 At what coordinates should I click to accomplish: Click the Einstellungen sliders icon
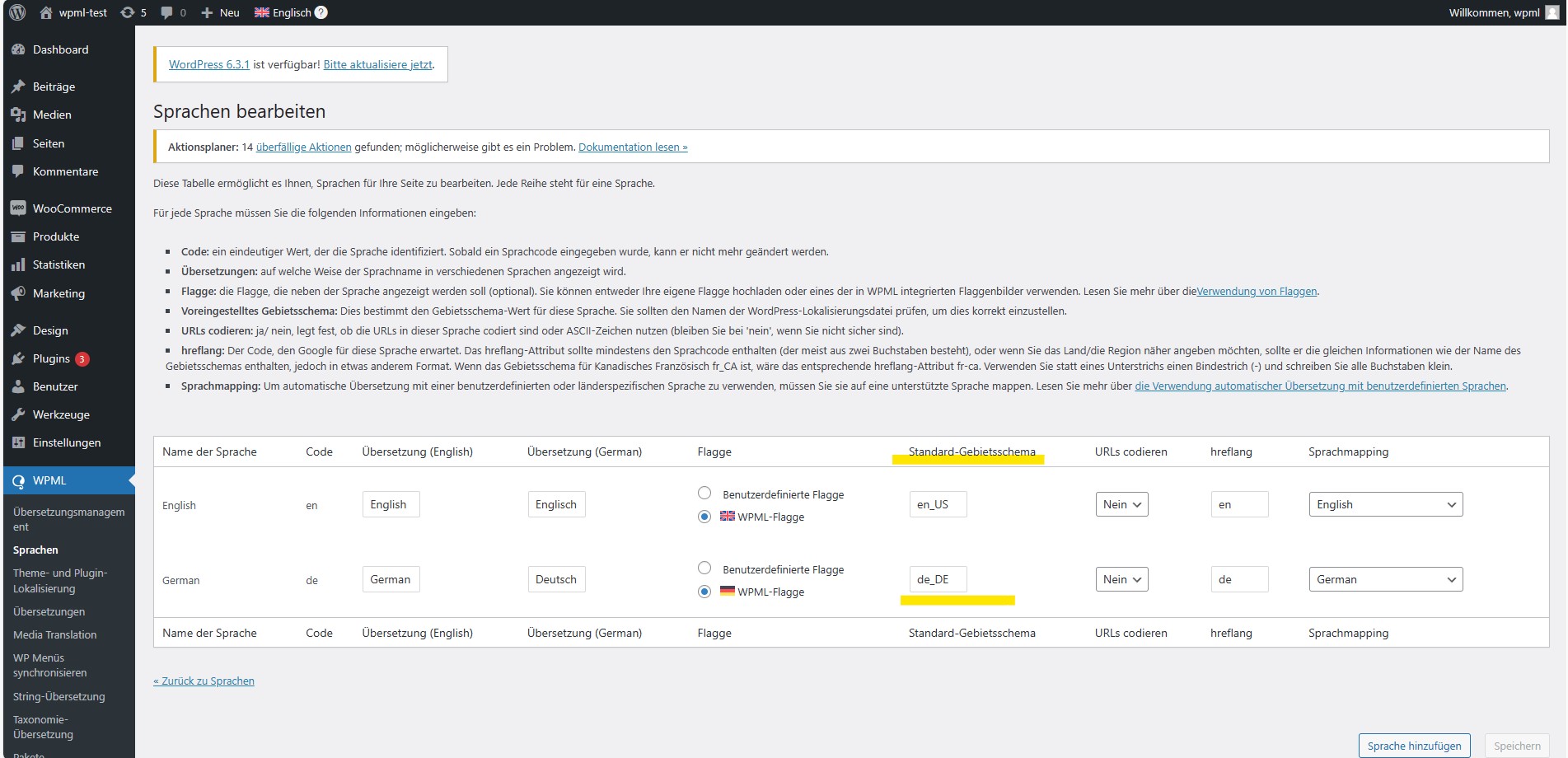pos(18,442)
